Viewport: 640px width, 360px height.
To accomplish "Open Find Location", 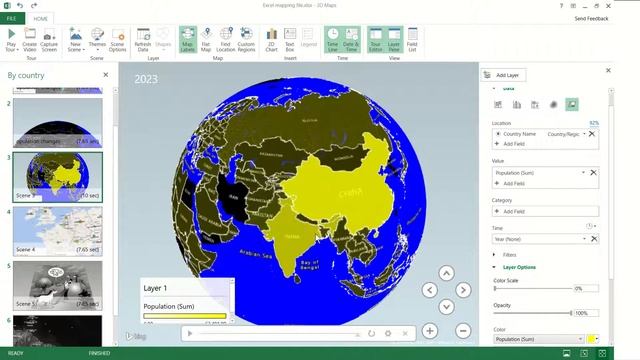I will coord(226,40).
